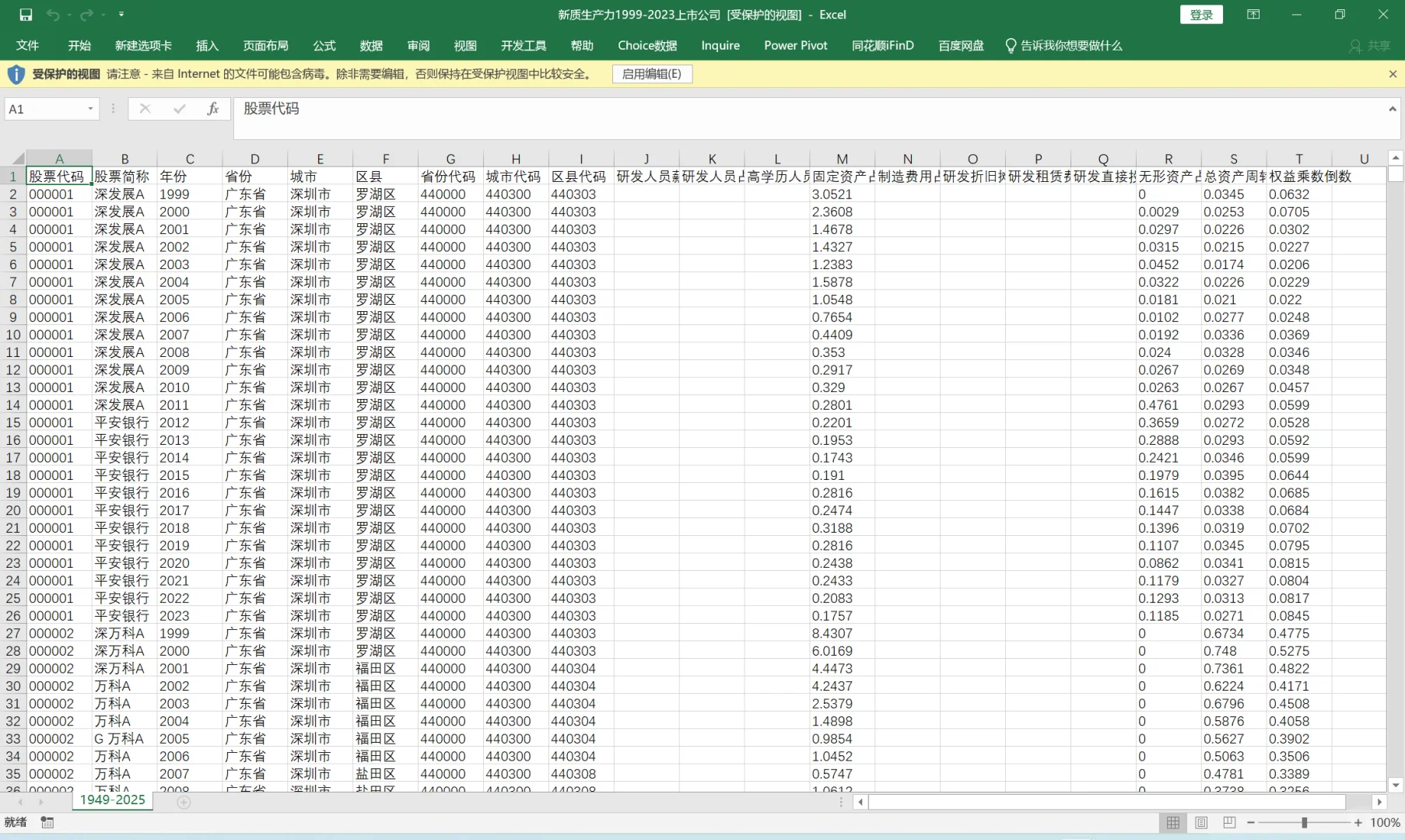Click the 100% zoom level

coord(1385,823)
